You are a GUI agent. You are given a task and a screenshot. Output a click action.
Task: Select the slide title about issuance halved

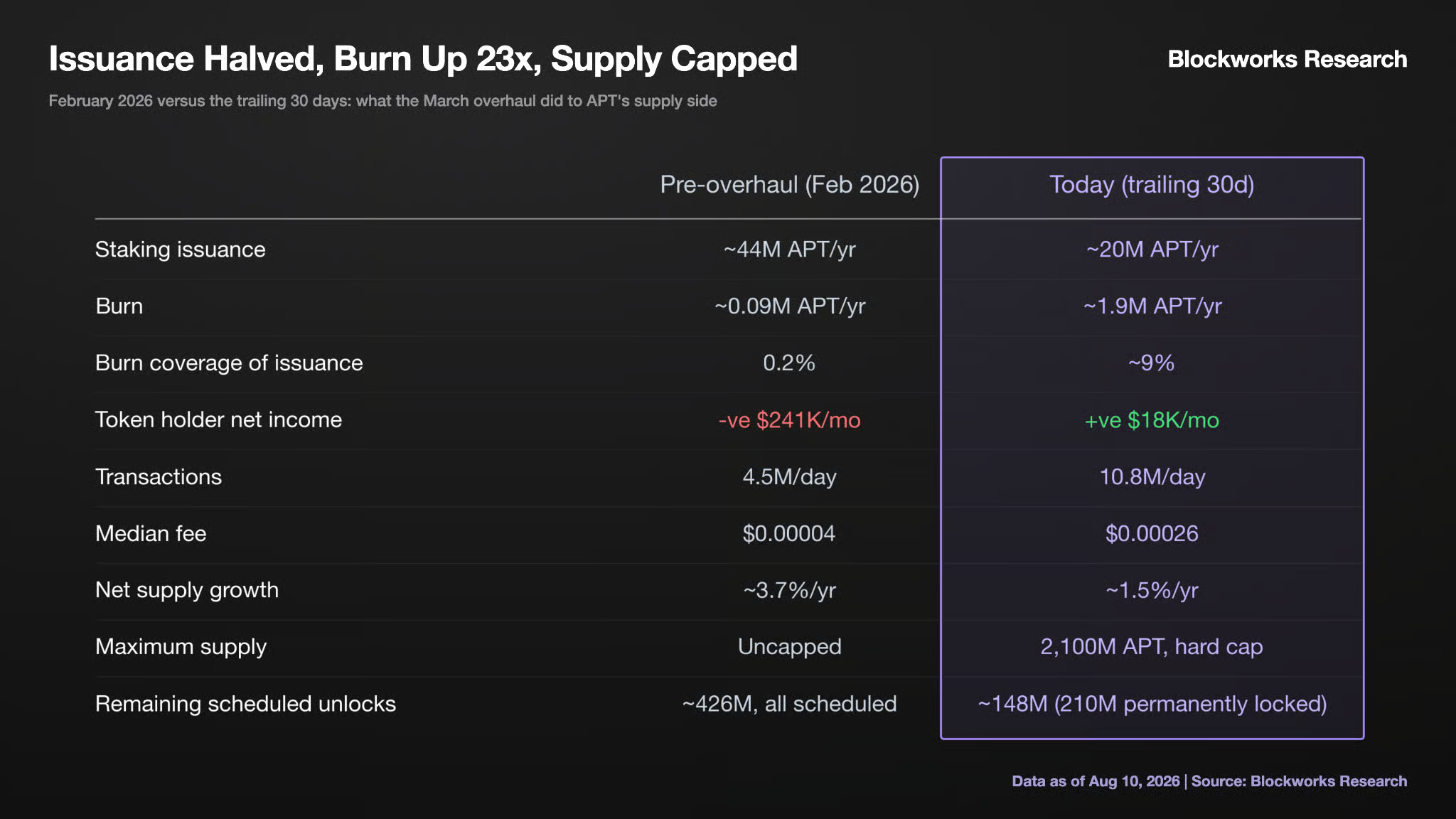point(423,59)
